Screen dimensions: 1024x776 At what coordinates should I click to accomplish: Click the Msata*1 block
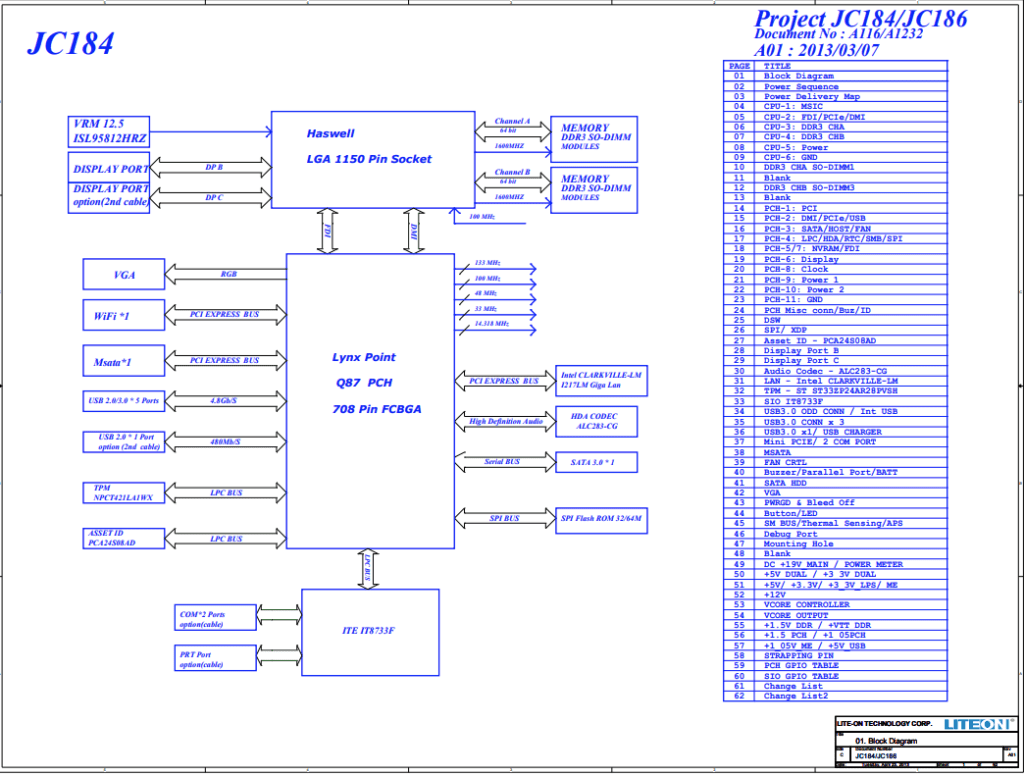123,361
